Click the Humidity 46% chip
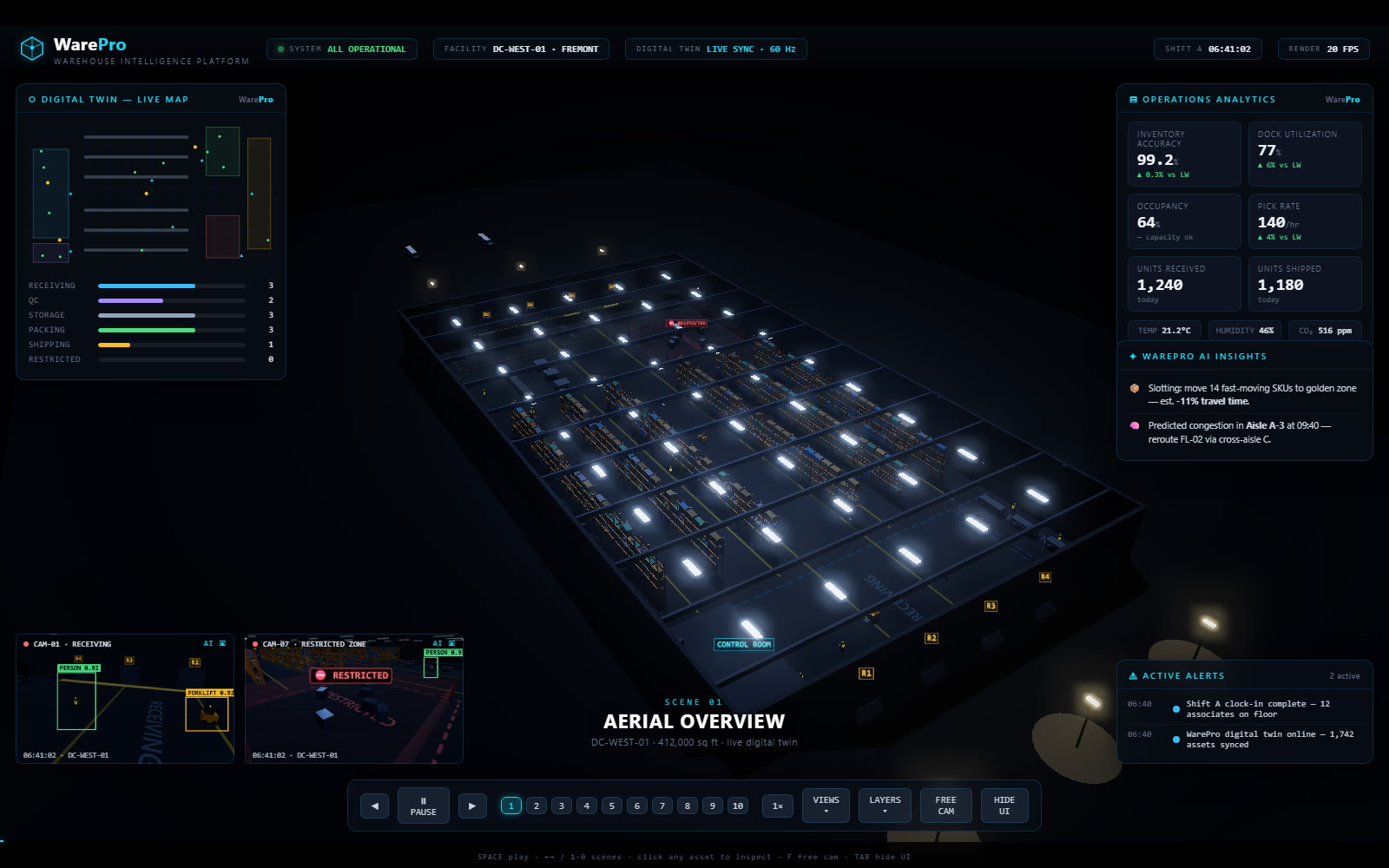Image resolution: width=1389 pixels, height=868 pixels. coord(1245,331)
